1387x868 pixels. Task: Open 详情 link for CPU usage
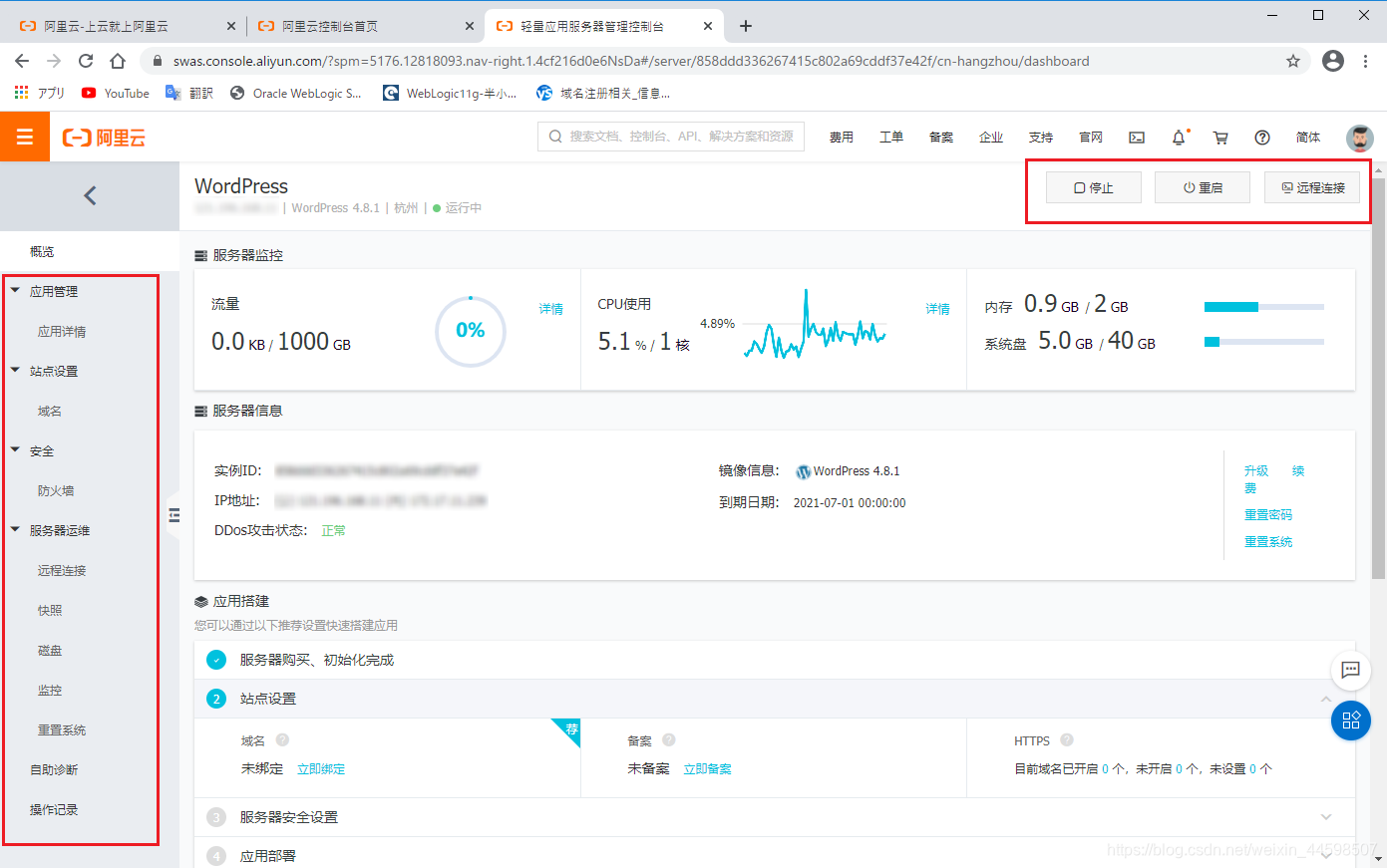(938, 309)
